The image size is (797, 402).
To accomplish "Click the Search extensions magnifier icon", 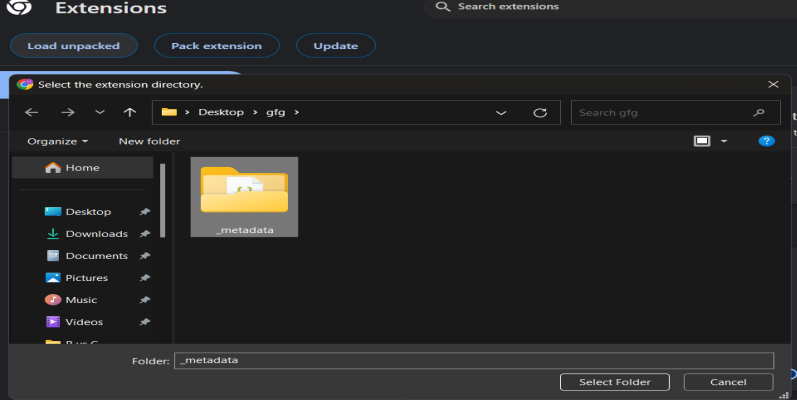I will 443,7.
